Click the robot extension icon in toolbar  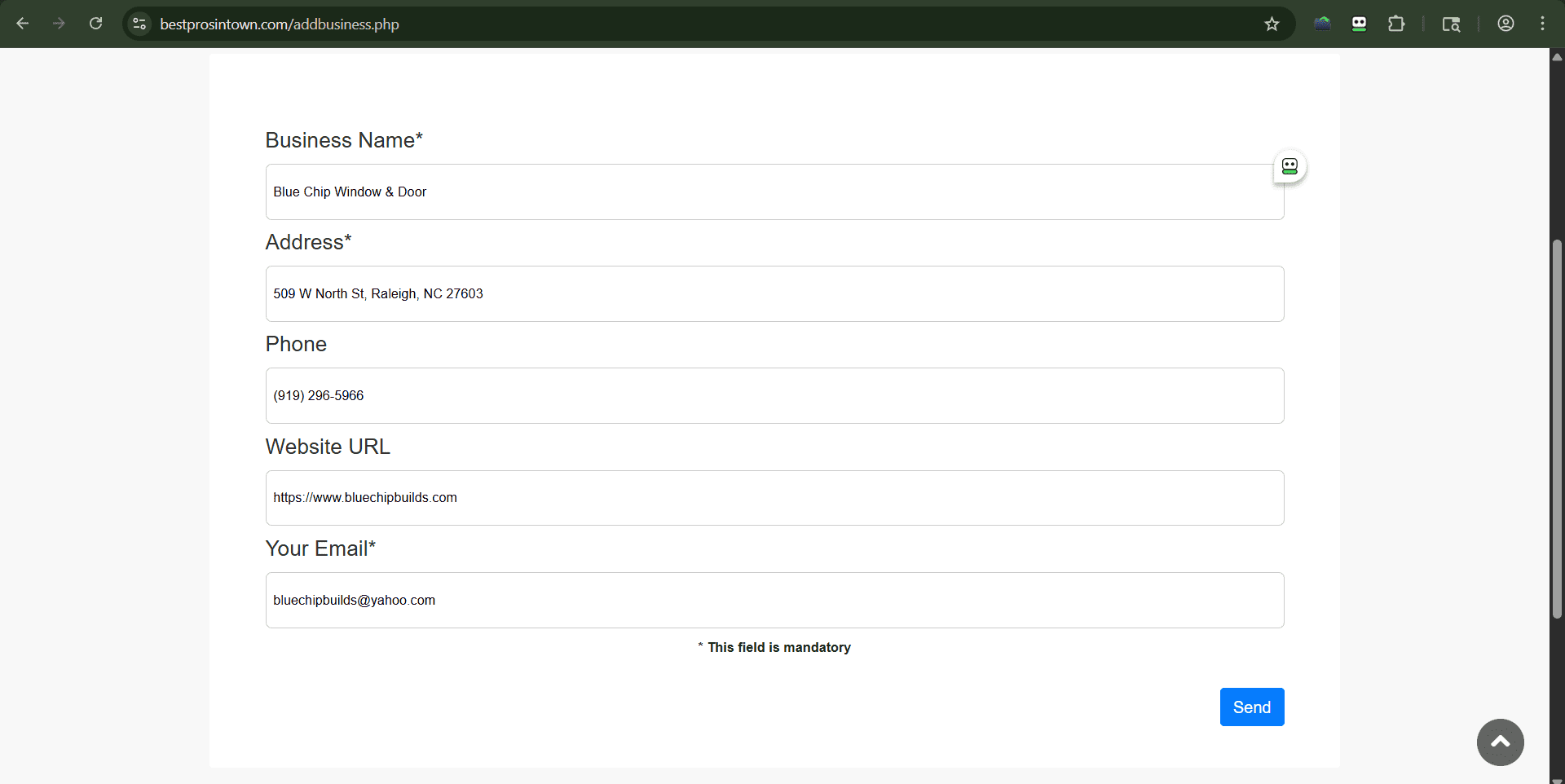click(x=1359, y=24)
